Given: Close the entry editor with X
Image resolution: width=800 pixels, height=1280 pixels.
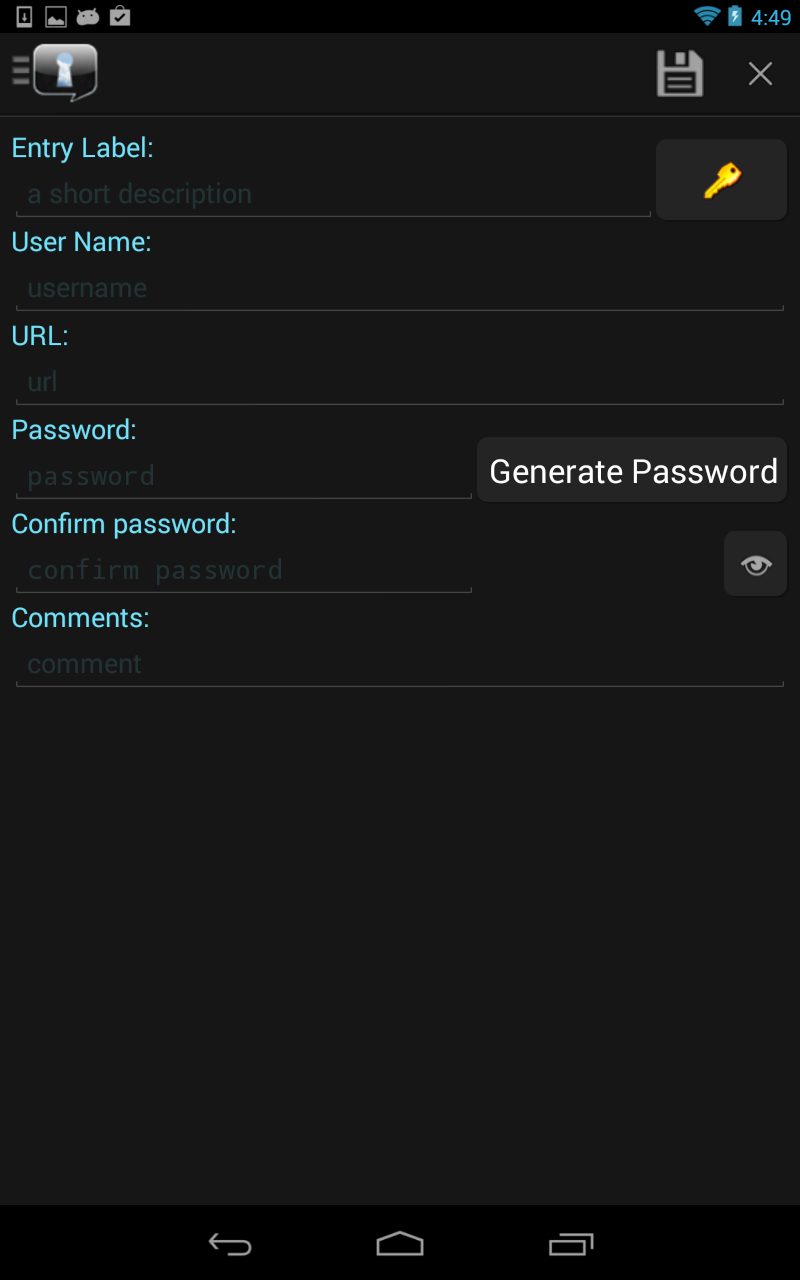Looking at the screenshot, I should tap(761, 74).
